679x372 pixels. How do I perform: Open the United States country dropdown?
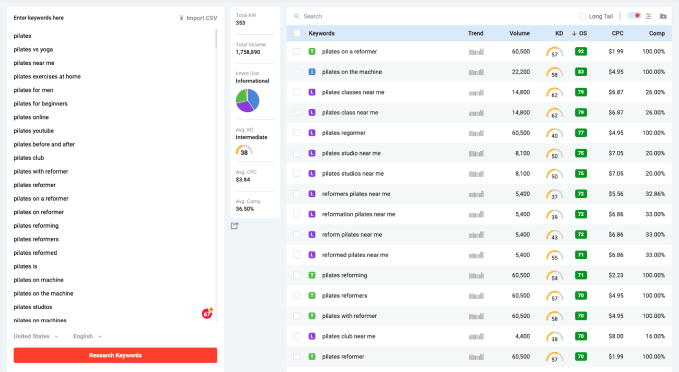pyautogui.click(x=36, y=336)
